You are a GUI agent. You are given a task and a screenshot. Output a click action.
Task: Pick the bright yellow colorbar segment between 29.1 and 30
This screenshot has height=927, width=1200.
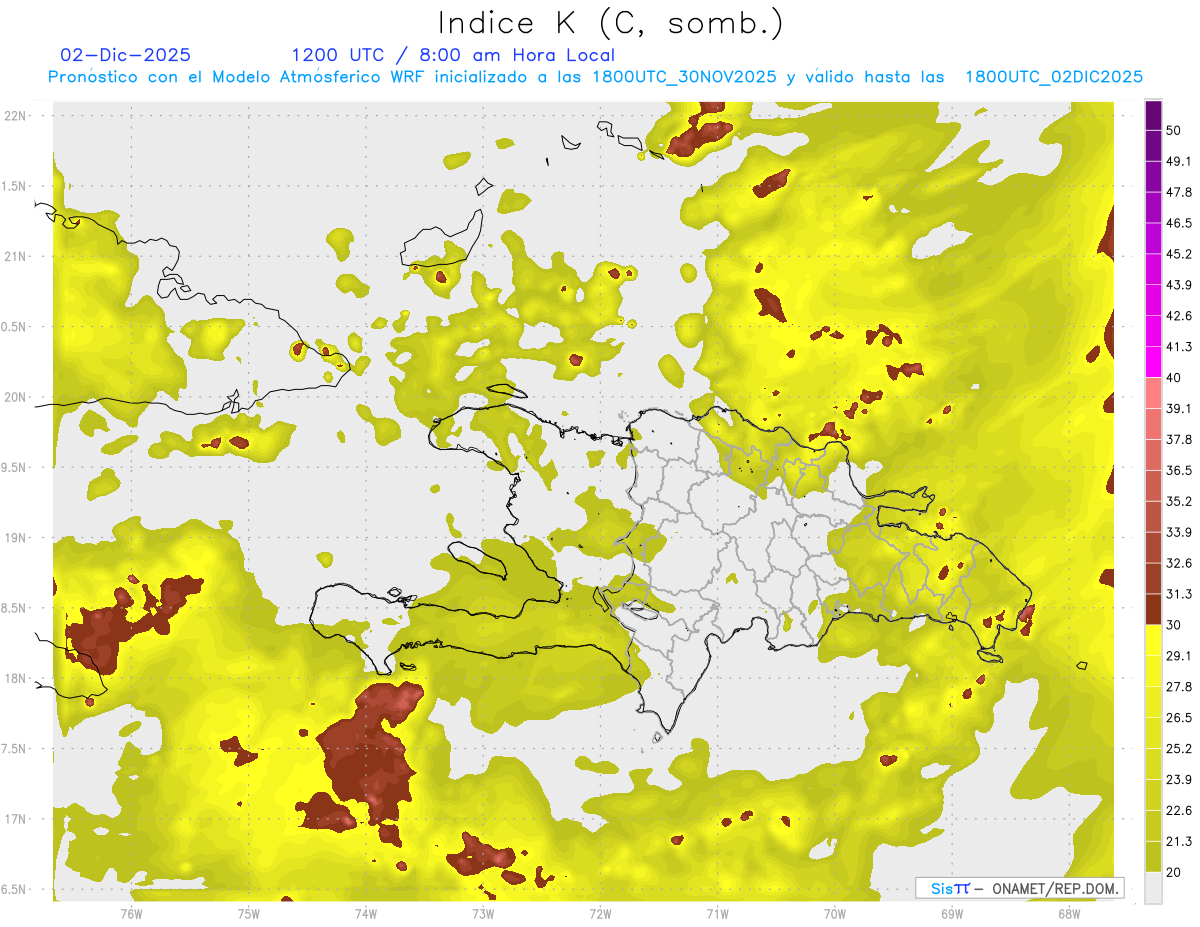point(1153,640)
